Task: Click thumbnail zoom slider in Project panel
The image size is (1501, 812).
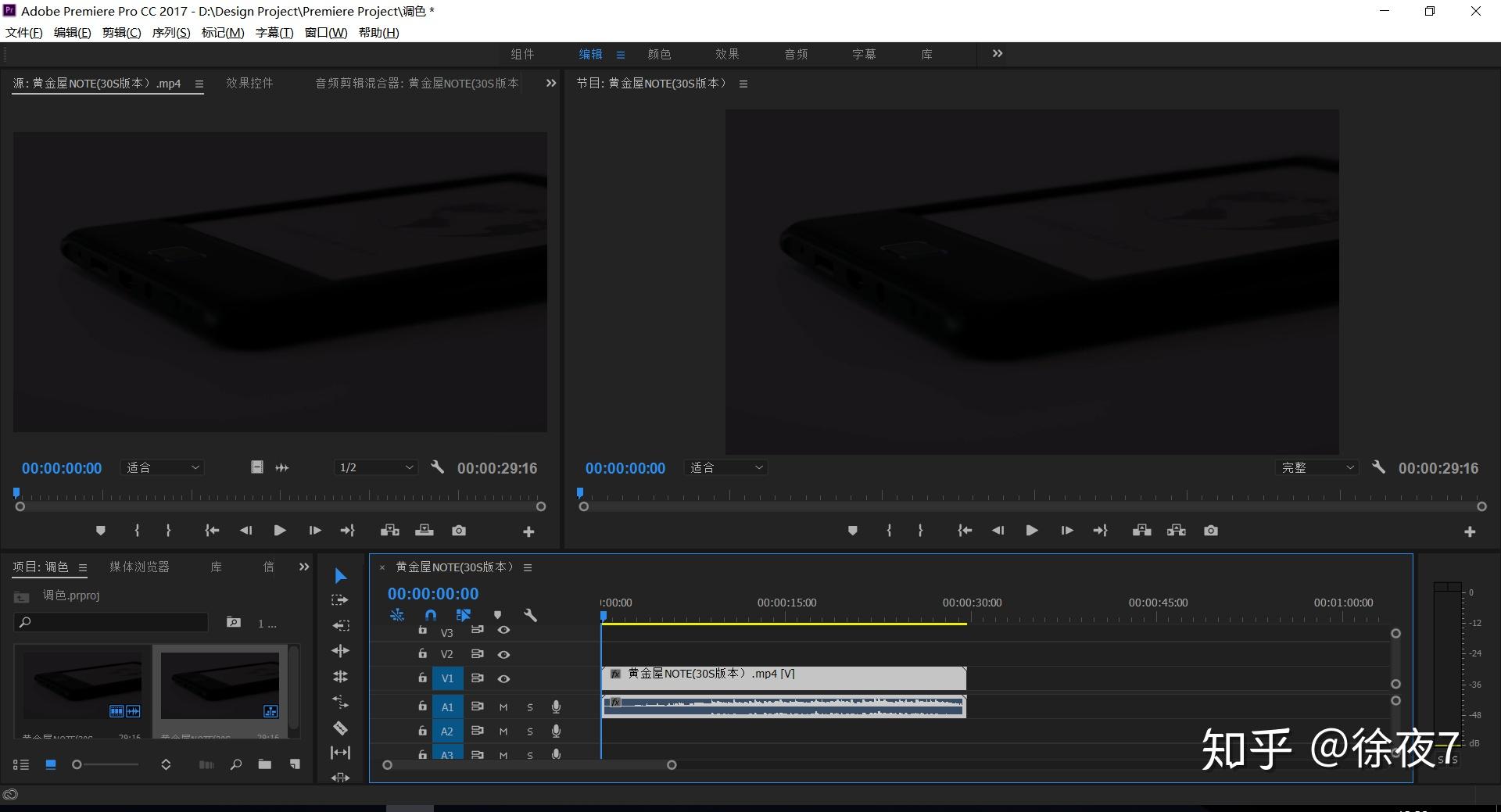Action: point(106,764)
